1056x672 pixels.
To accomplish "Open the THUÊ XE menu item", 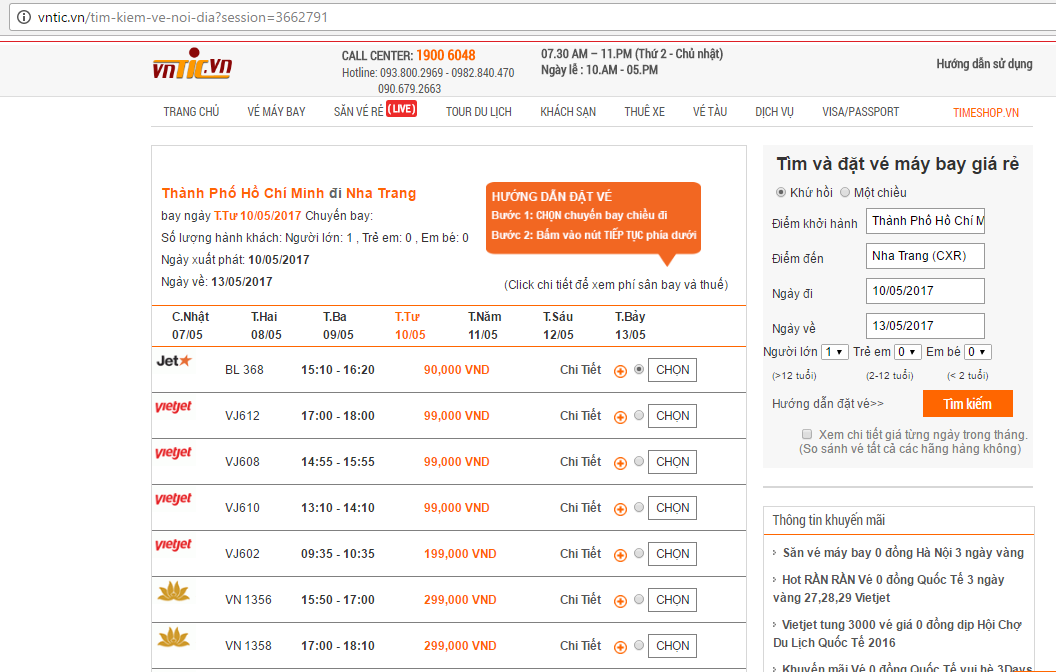I will tap(645, 112).
